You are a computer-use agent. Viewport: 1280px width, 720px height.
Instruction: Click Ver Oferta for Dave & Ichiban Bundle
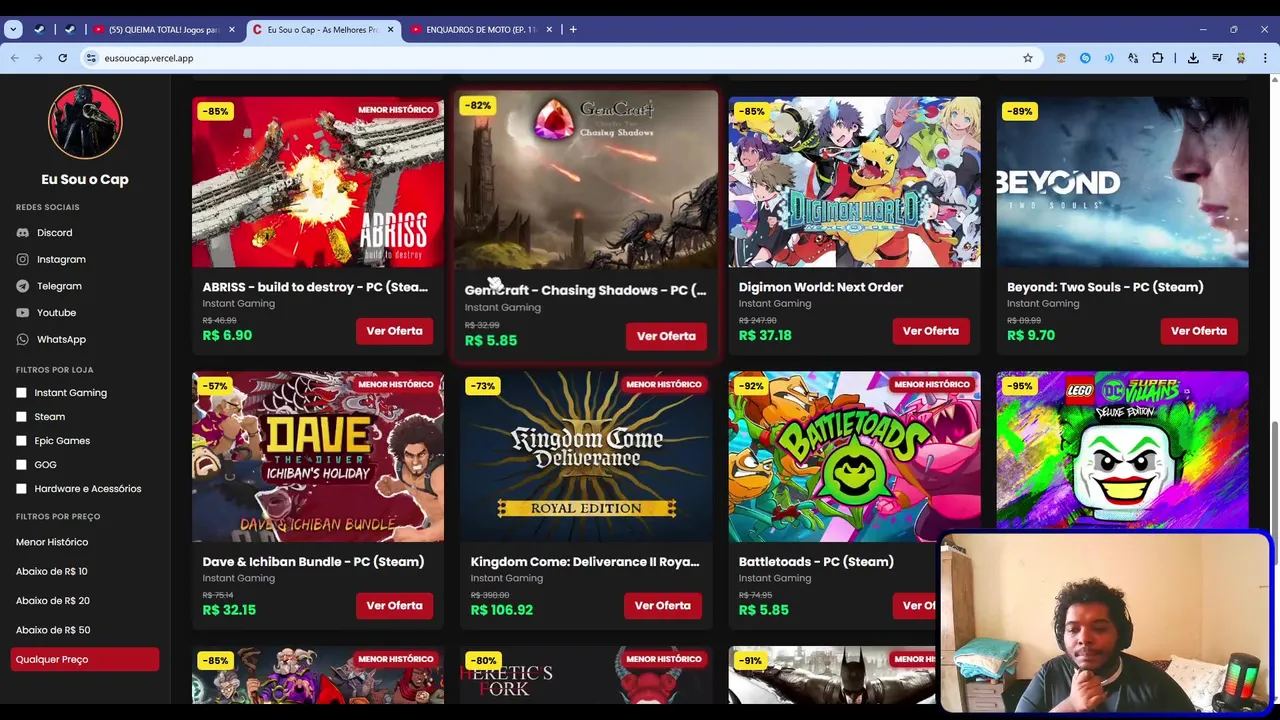coord(394,606)
